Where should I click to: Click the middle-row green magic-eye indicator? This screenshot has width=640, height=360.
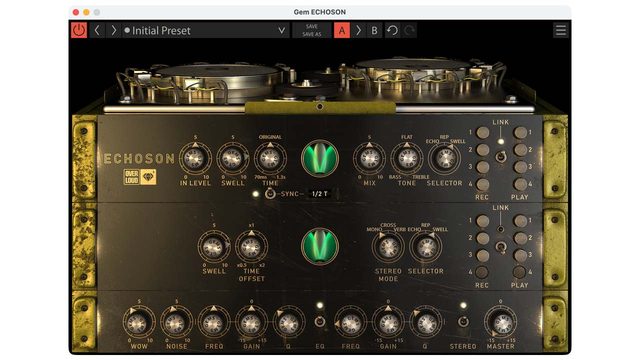pos(320,247)
